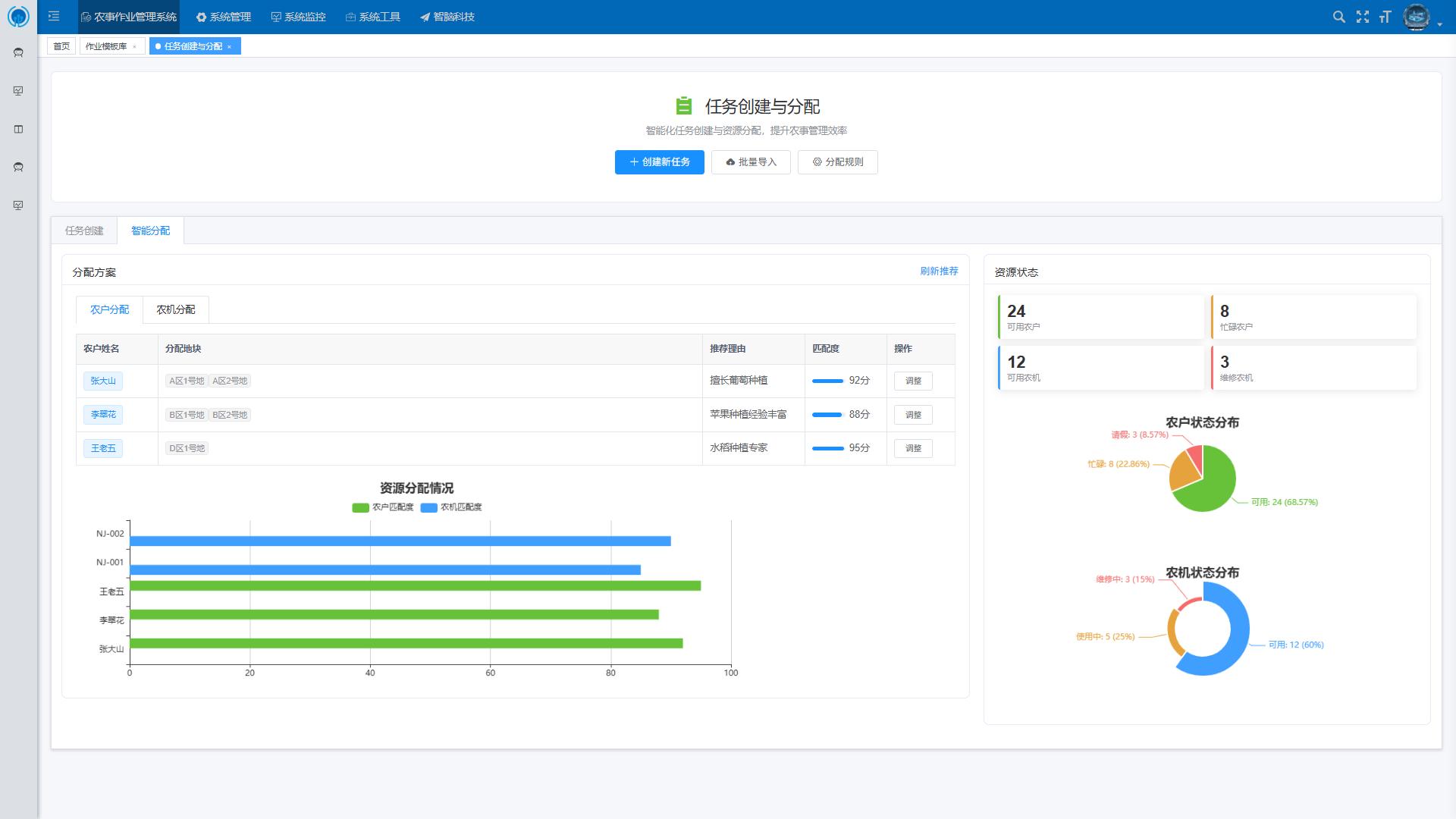
Task: Open the search icon in header
Action: [x=1338, y=17]
